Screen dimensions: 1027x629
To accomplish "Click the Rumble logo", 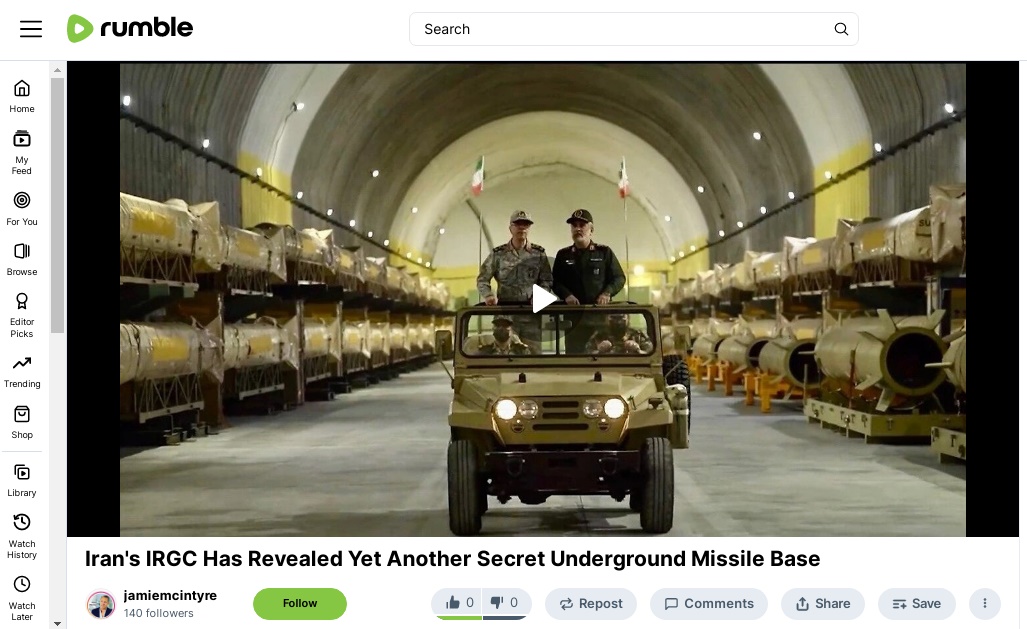I will 130,28.
